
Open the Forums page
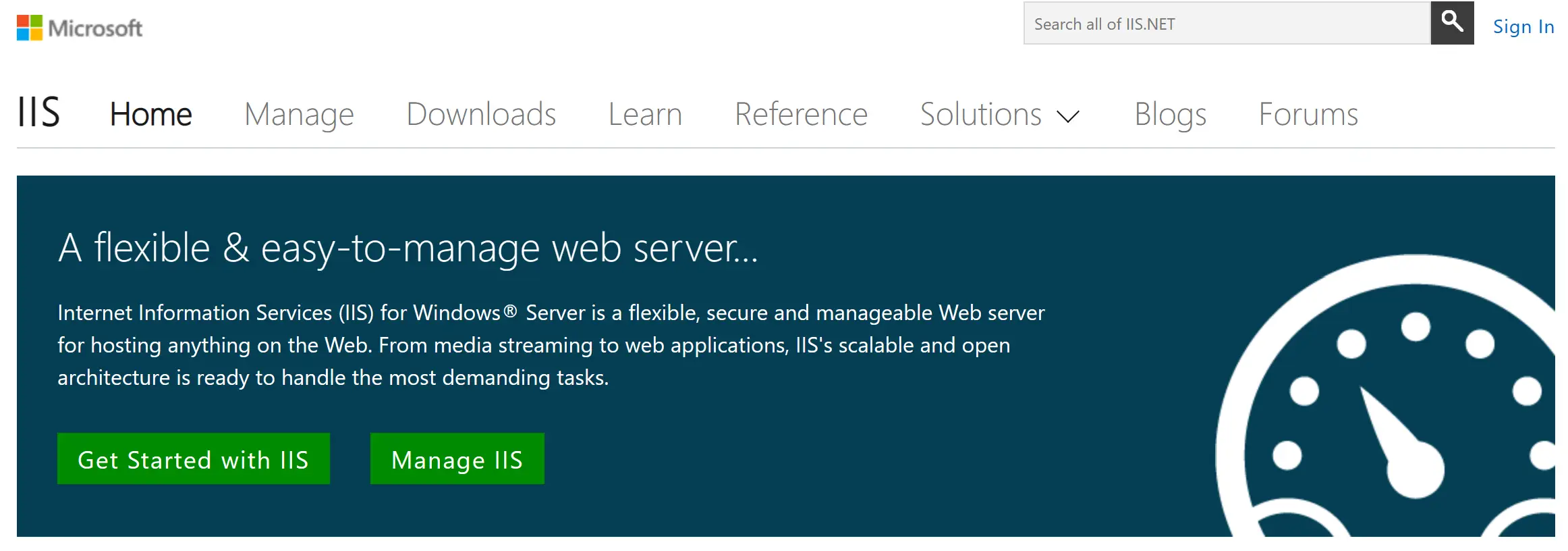(x=1308, y=113)
